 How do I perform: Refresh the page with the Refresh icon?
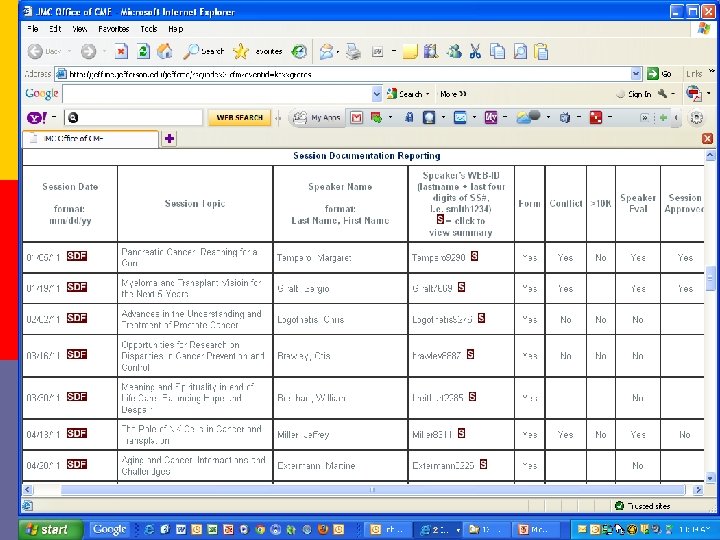(143, 51)
